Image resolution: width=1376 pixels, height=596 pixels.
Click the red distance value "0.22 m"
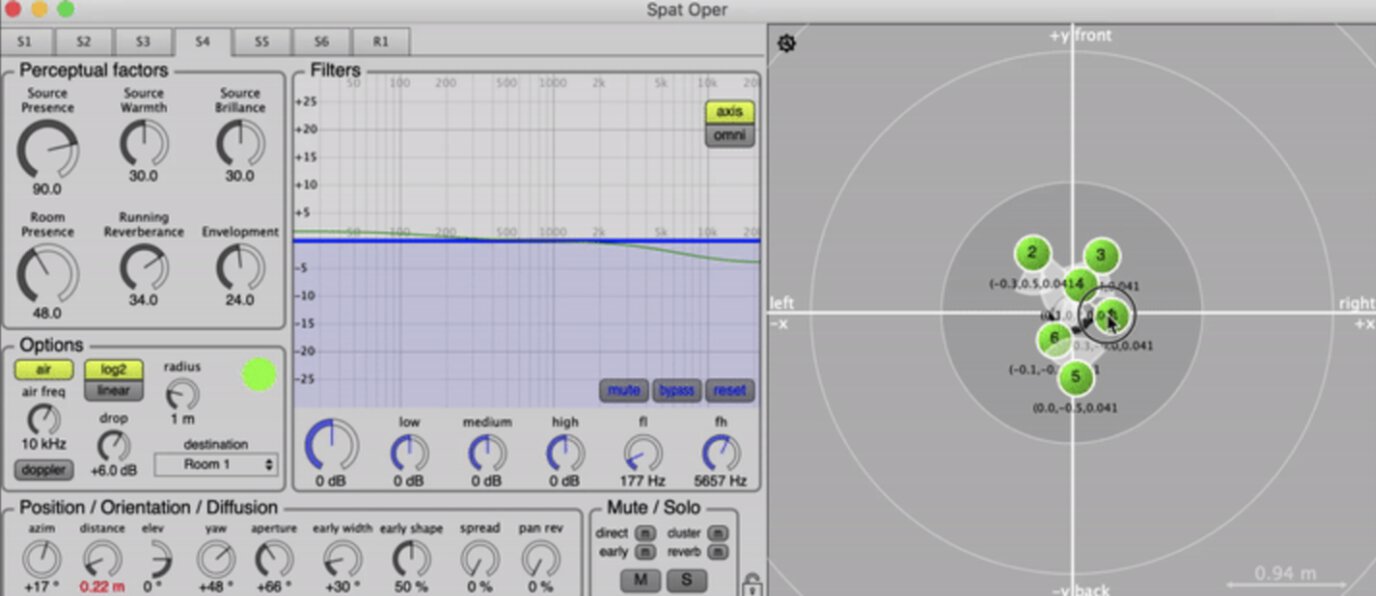[102, 586]
